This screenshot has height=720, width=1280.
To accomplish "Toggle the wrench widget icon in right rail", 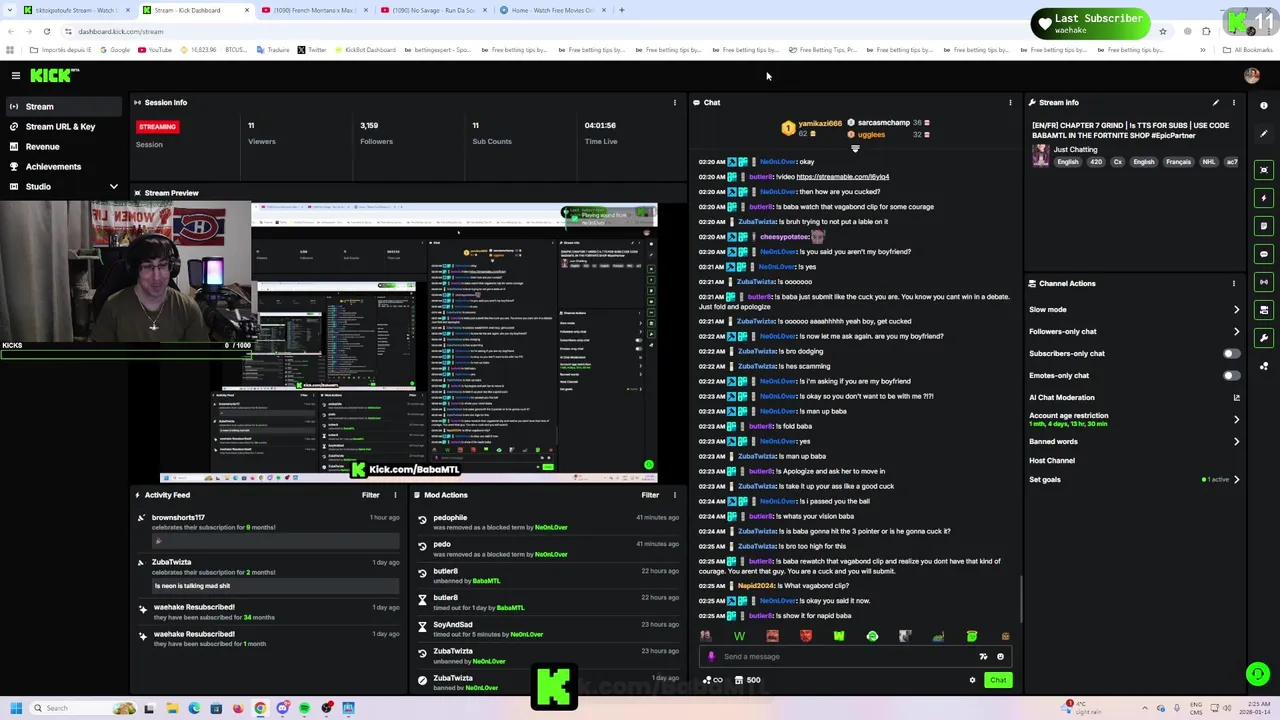I will point(1264,338).
